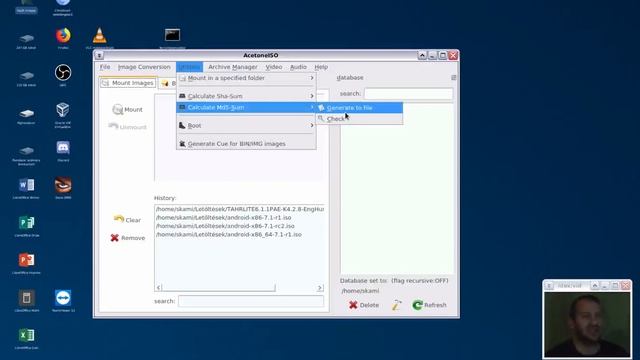Open the Audio menu

point(298,67)
